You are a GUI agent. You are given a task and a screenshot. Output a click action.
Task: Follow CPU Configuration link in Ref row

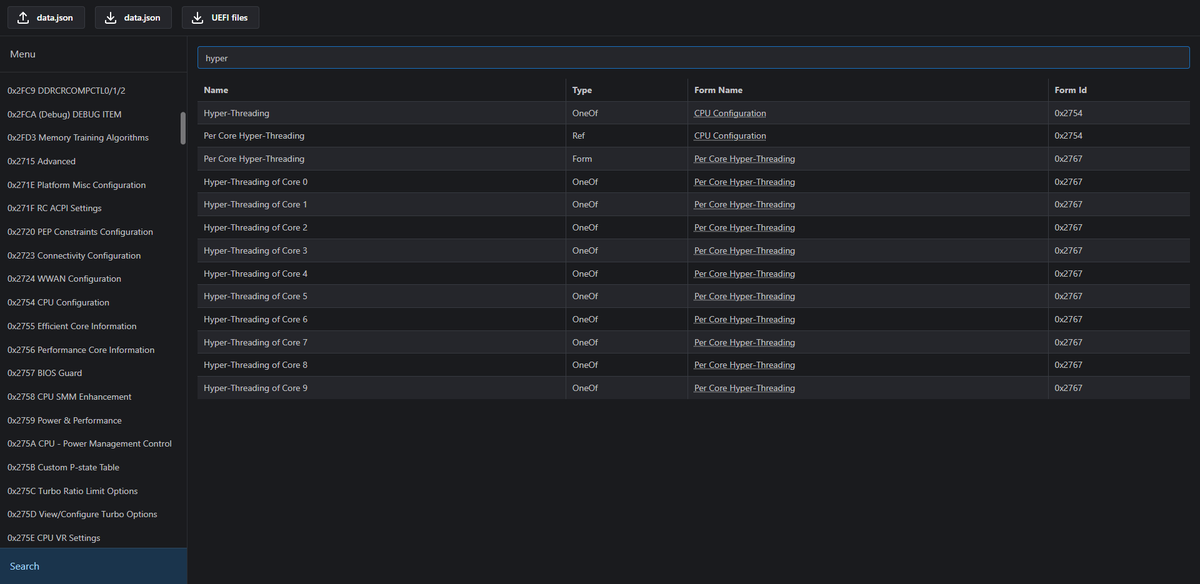point(730,136)
